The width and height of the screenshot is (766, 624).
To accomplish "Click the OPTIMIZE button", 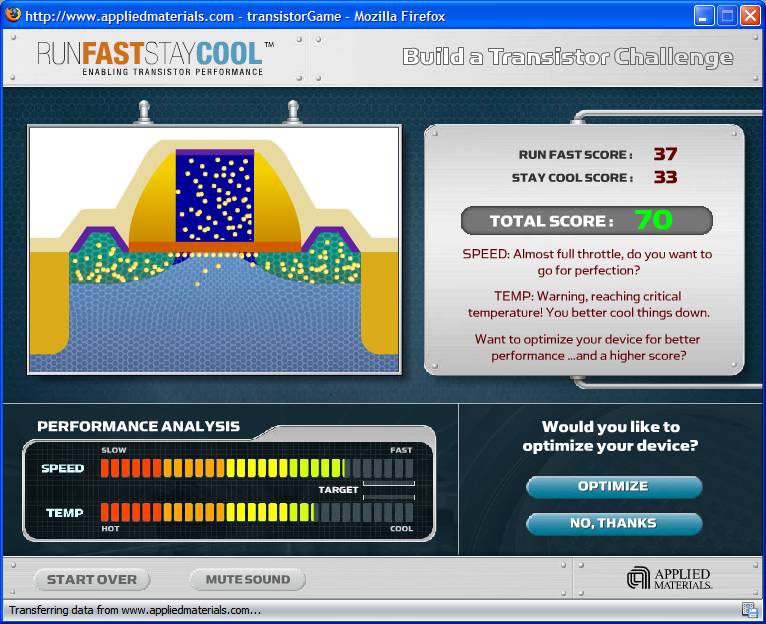I will [x=614, y=487].
